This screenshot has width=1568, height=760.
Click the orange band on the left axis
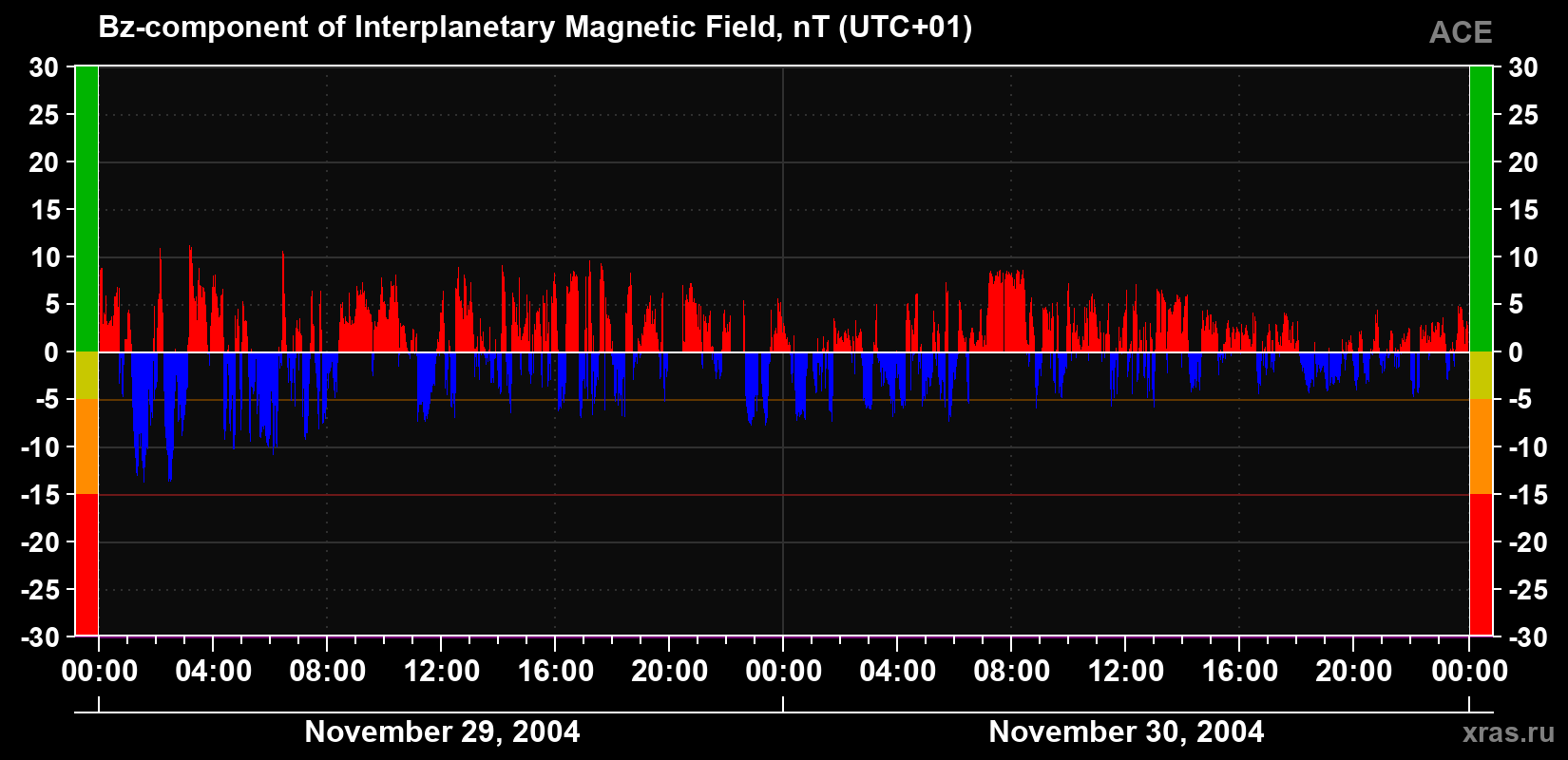click(86, 446)
